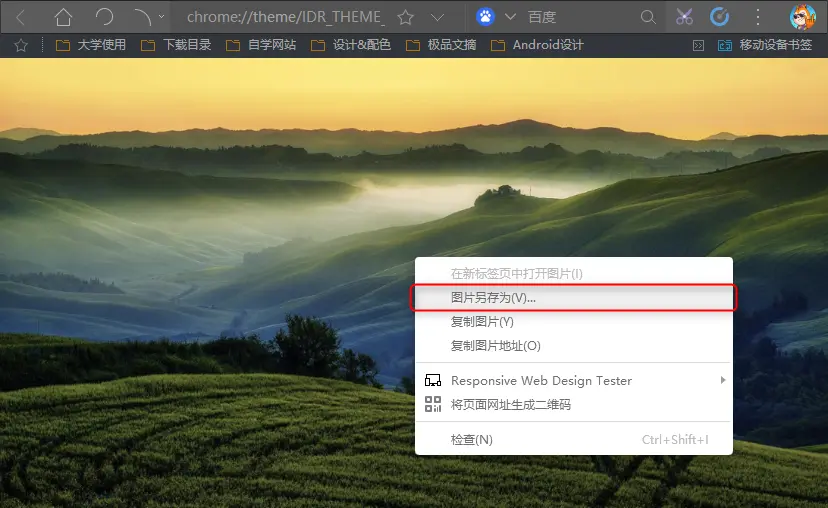Viewport: 828px width, 508px height.
Task: Open address bar dropdown chevron
Action: [437, 17]
